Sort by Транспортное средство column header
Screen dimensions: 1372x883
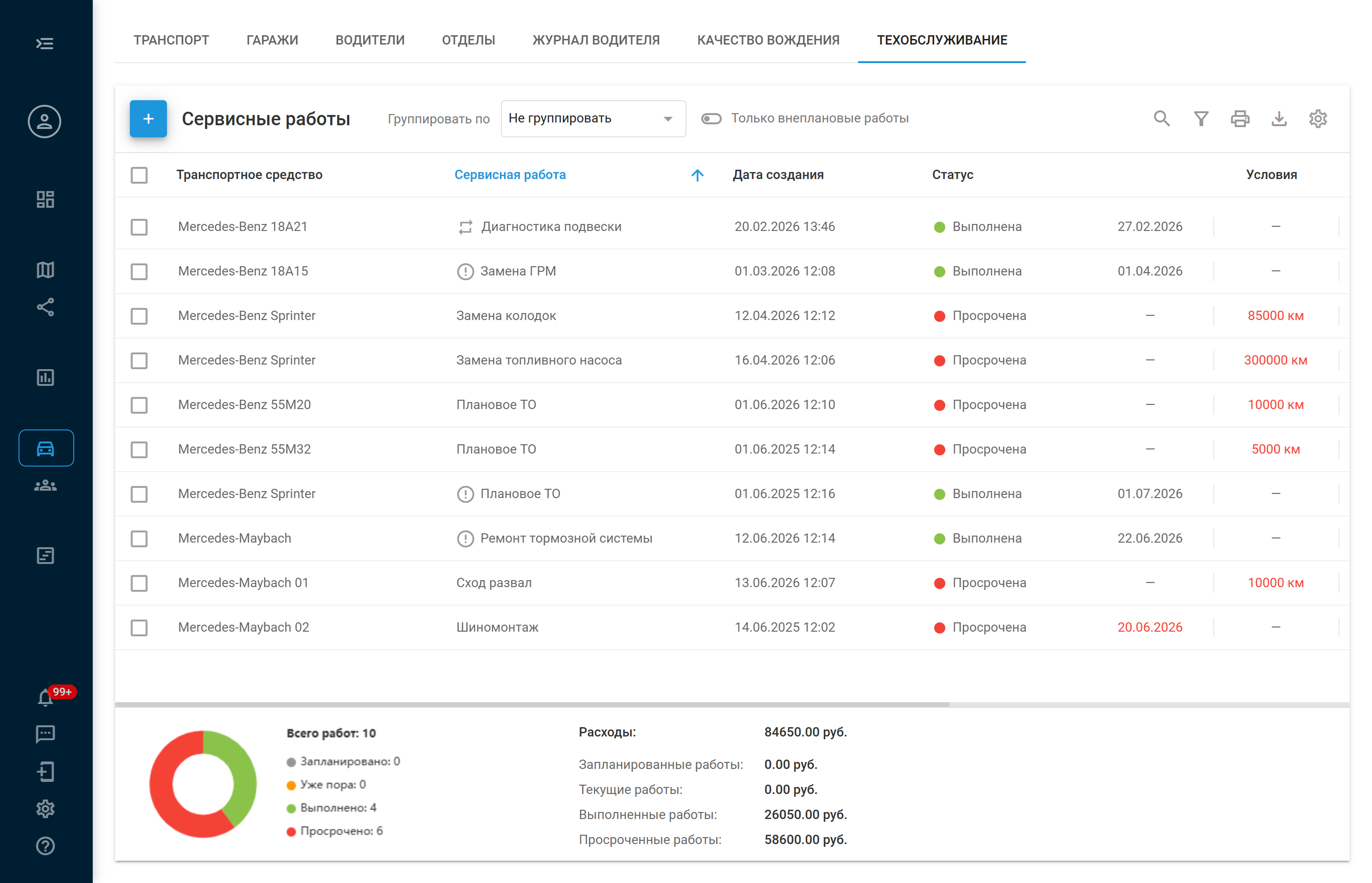coord(249,175)
